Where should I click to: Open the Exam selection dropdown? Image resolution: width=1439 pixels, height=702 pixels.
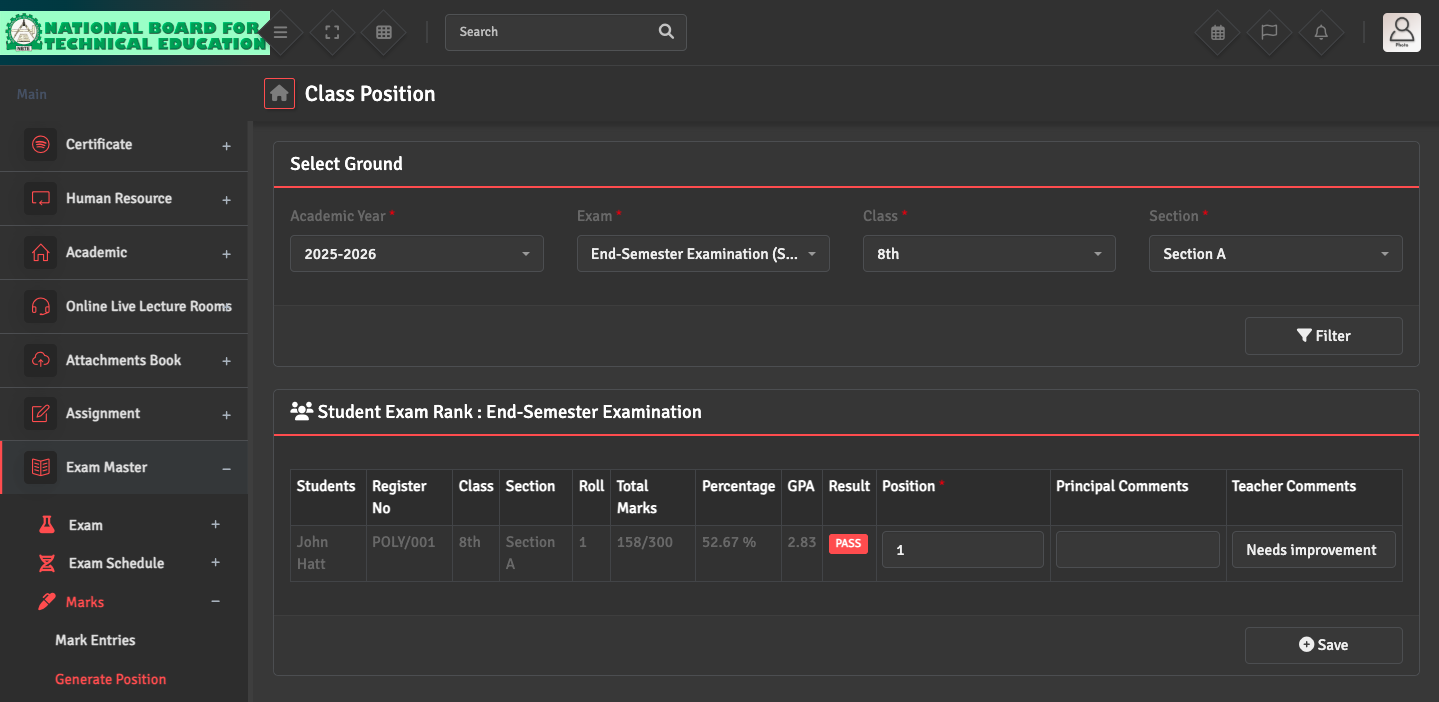[x=703, y=254]
